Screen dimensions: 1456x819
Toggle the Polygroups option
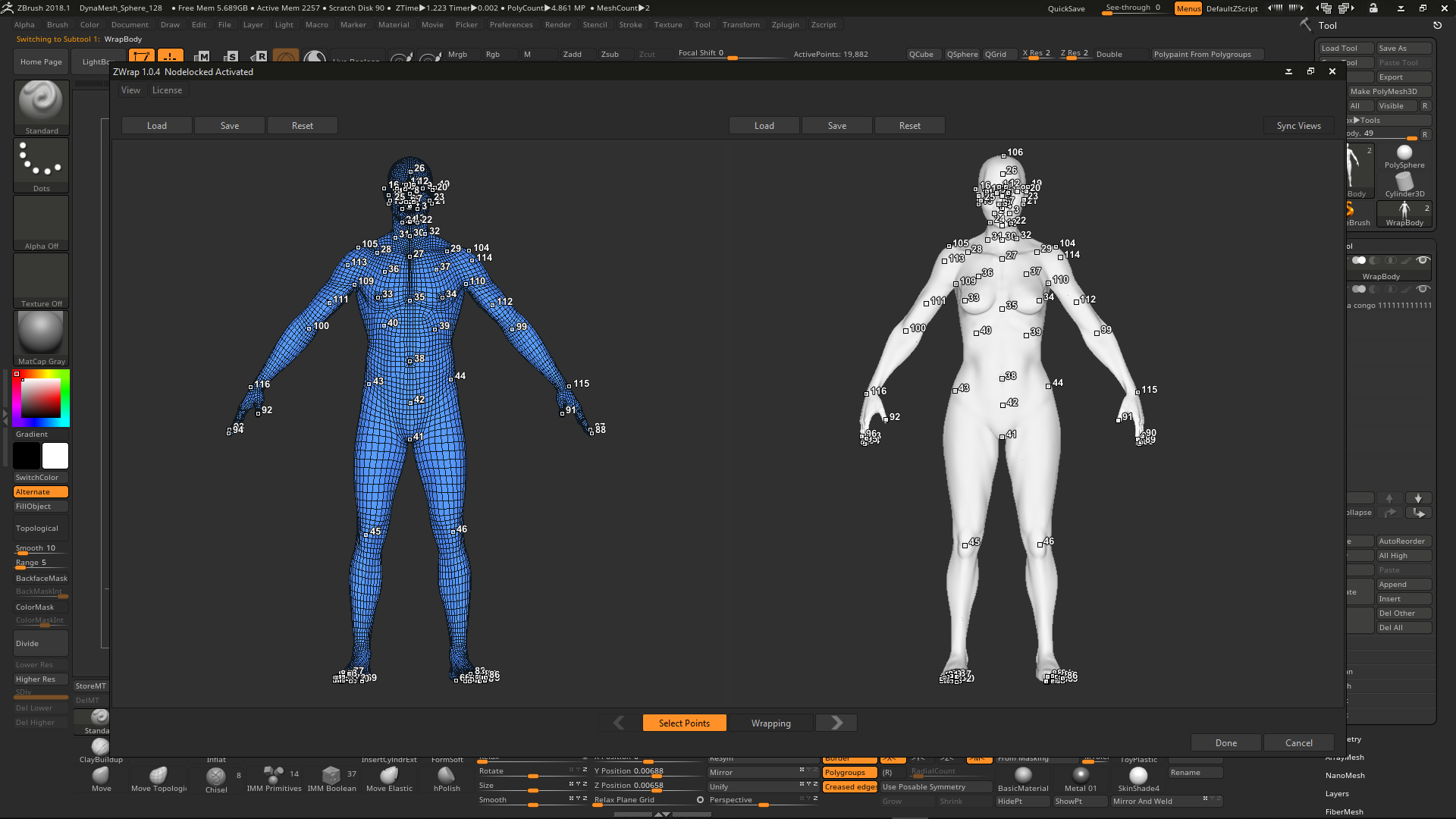tap(850, 773)
